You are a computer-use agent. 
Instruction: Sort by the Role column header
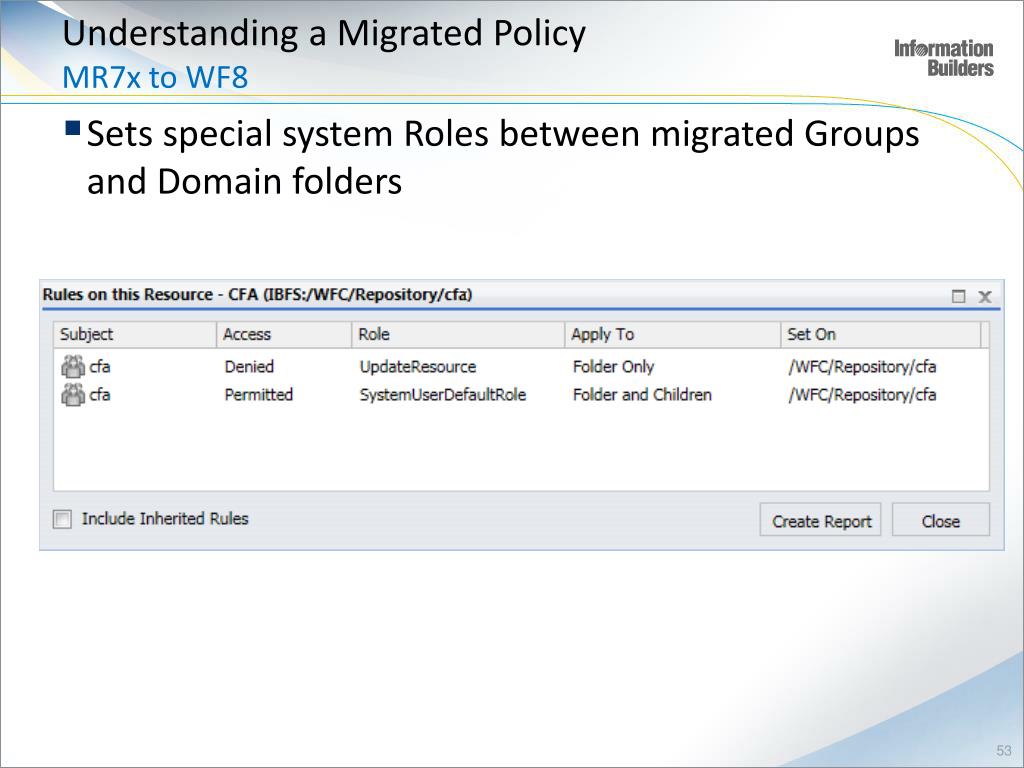[x=458, y=334]
